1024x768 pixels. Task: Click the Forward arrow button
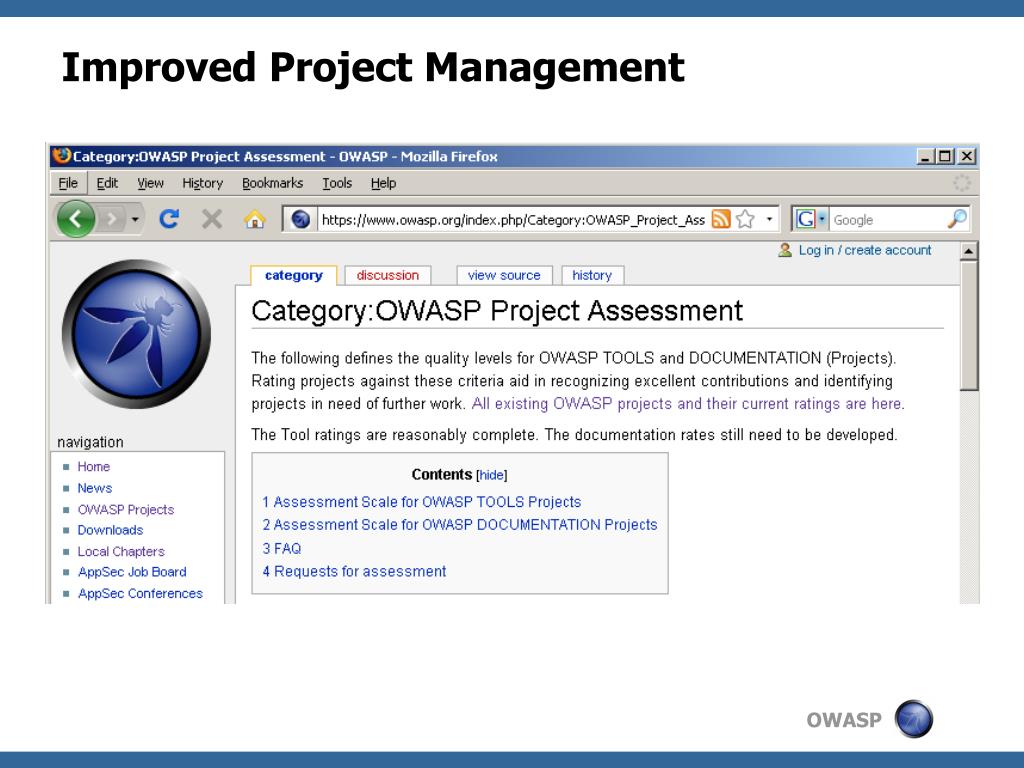tap(112, 219)
